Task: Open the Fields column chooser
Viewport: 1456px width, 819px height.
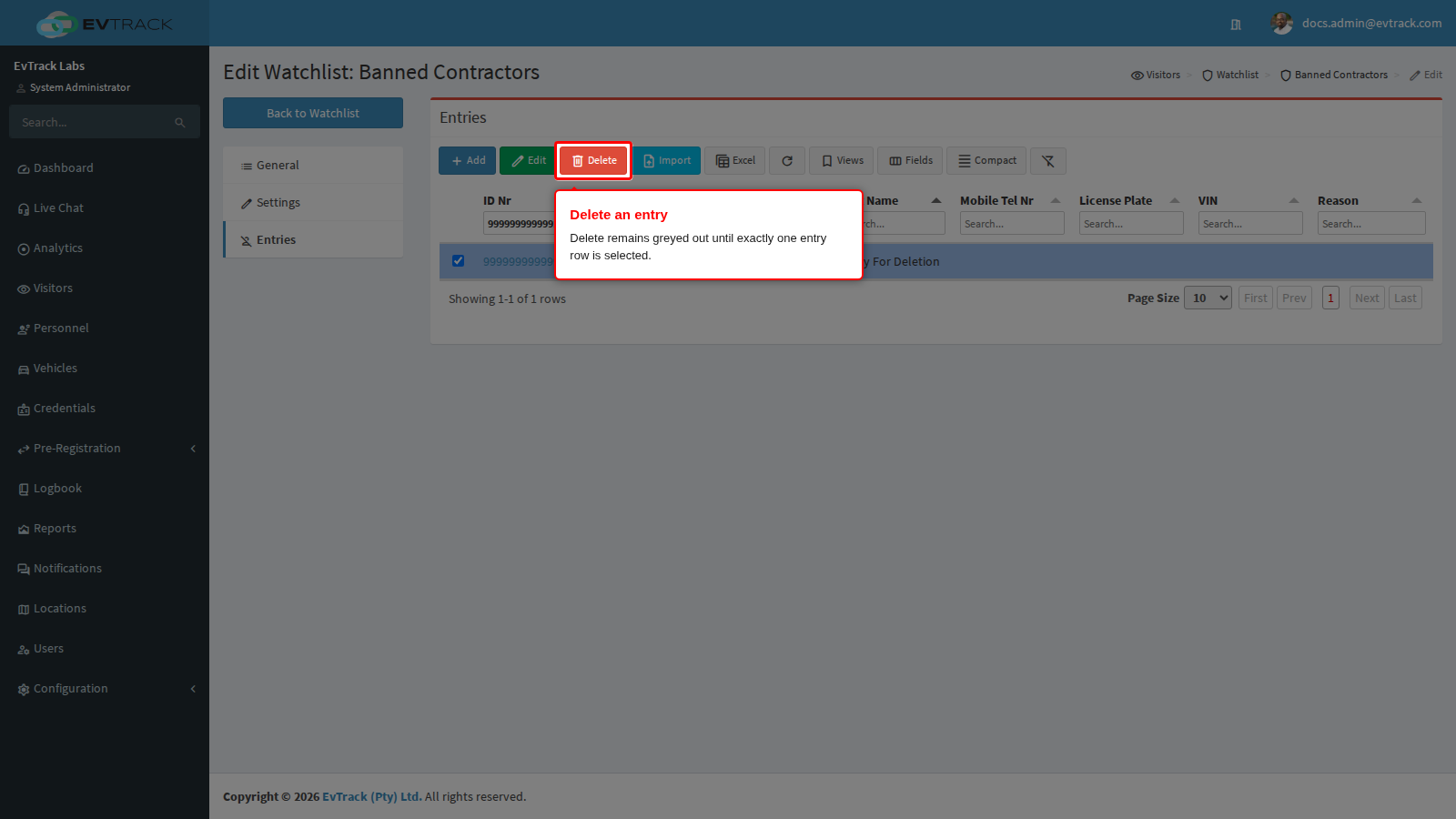Action: tap(910, 161)
